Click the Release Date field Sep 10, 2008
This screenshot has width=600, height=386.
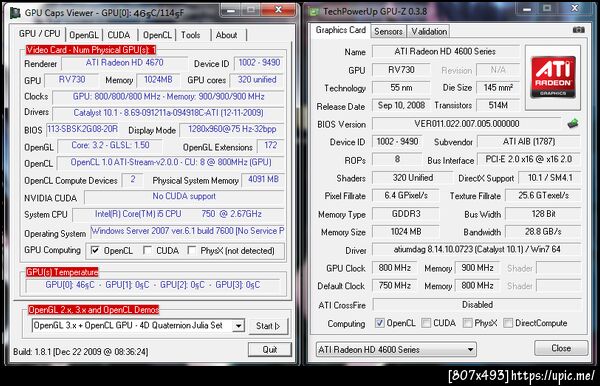(401, 105)
